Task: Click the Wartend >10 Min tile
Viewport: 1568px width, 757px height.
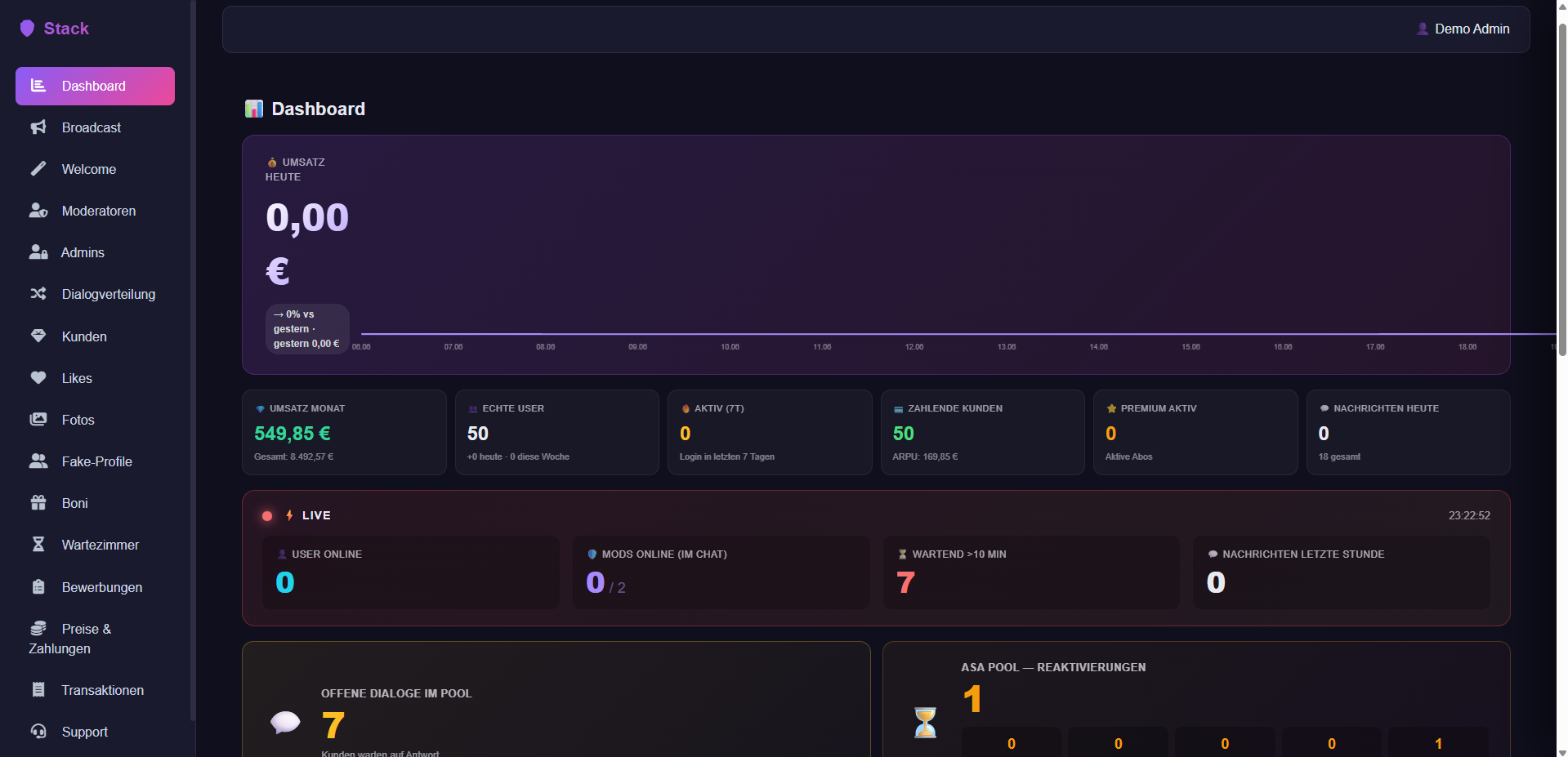Action: [1031, 572]
